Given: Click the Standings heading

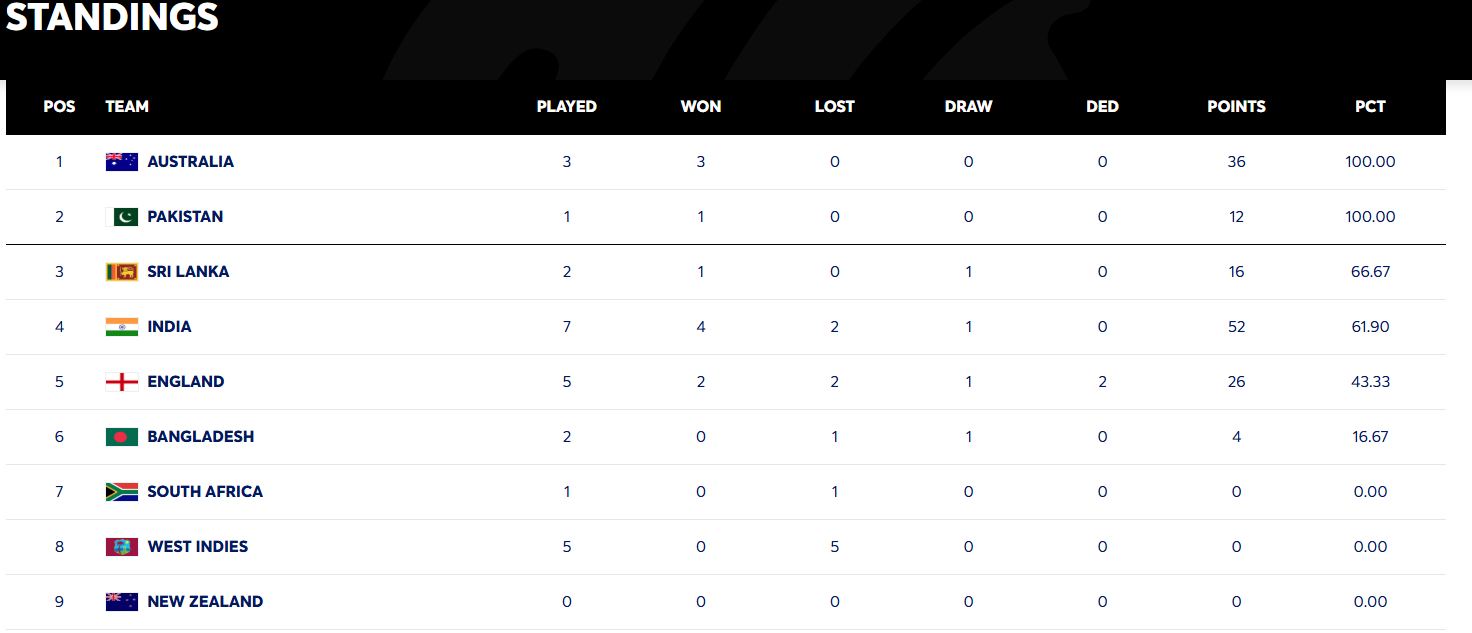Looking at the screenshot, I should [112, 18].
